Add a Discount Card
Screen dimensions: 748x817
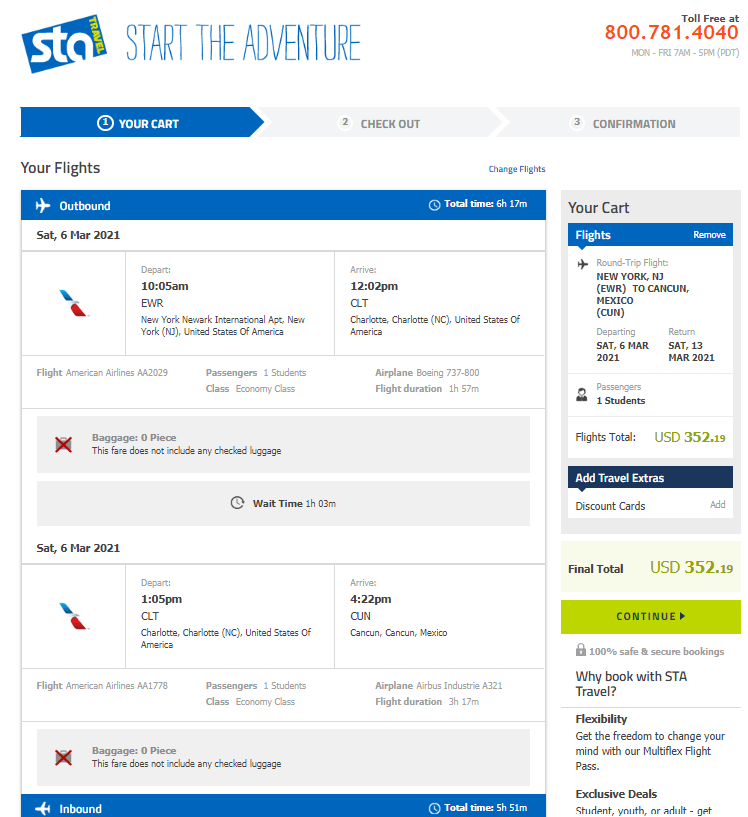[717, 505]
